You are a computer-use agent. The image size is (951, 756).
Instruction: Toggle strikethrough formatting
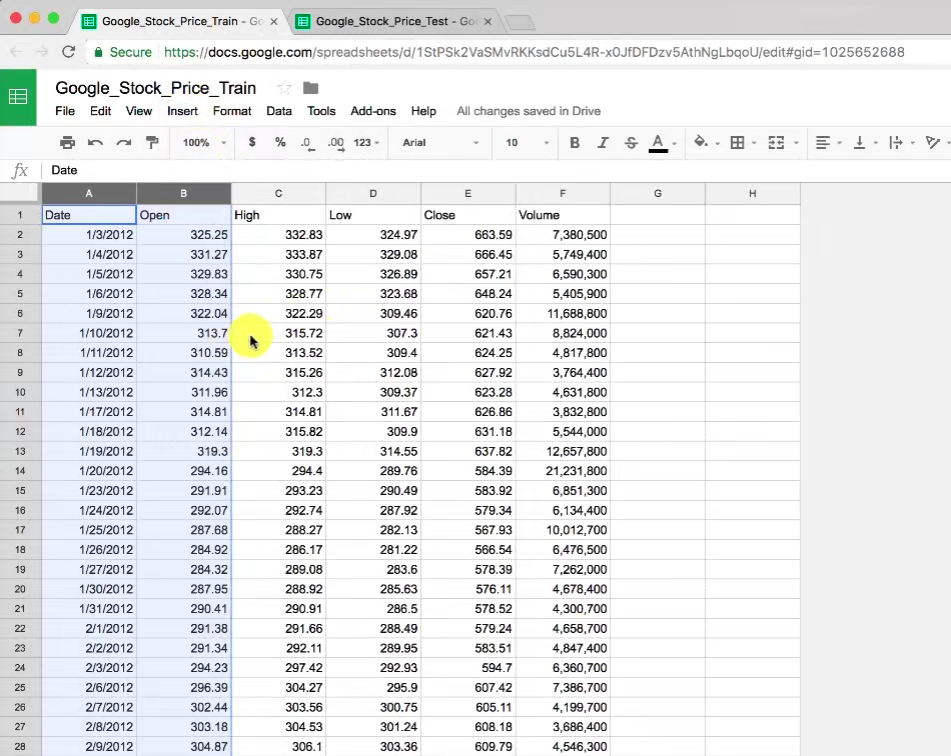click(x=630, y=143)
